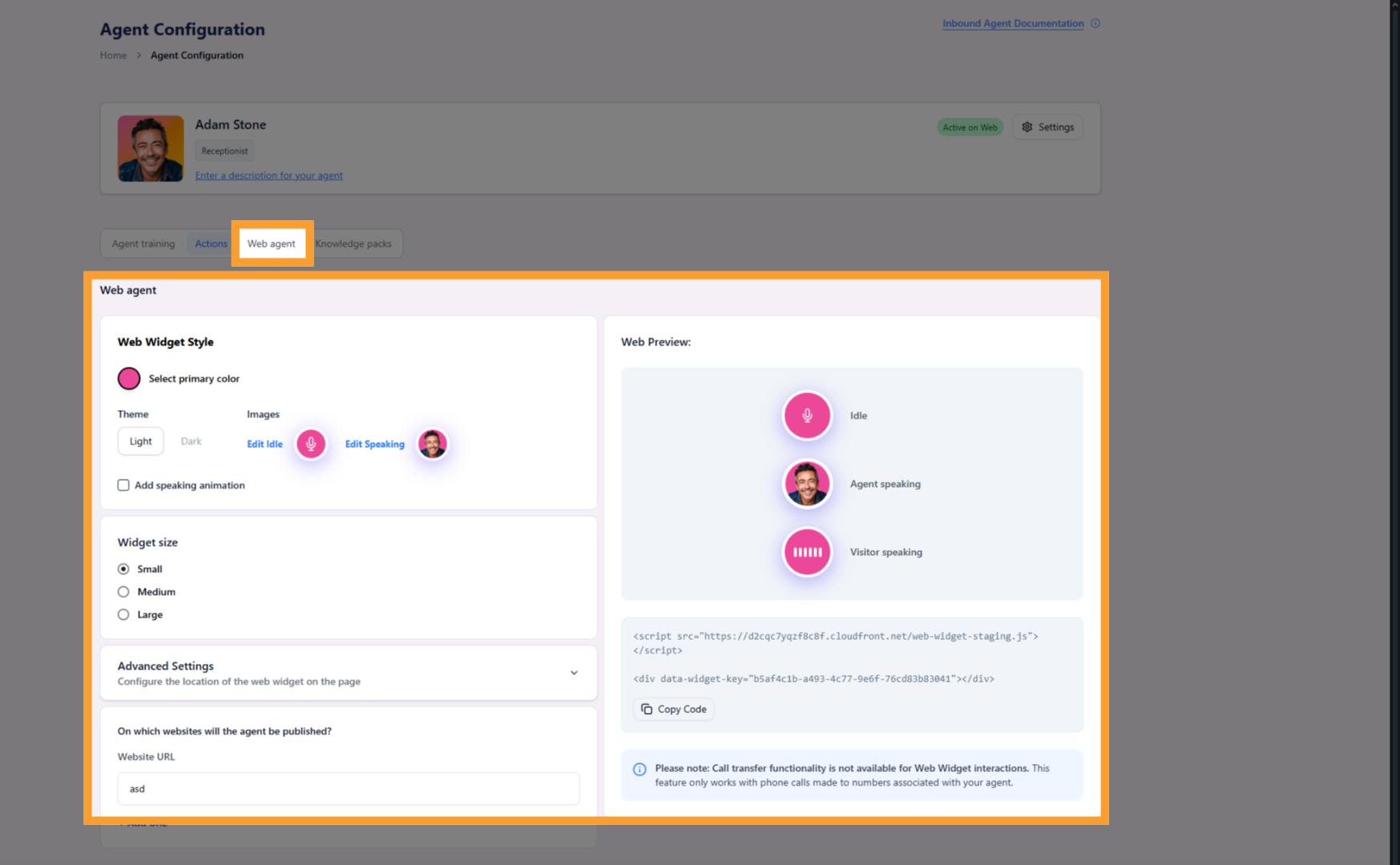
Task: Open the Web agent tab
Action: pos(272,243)
